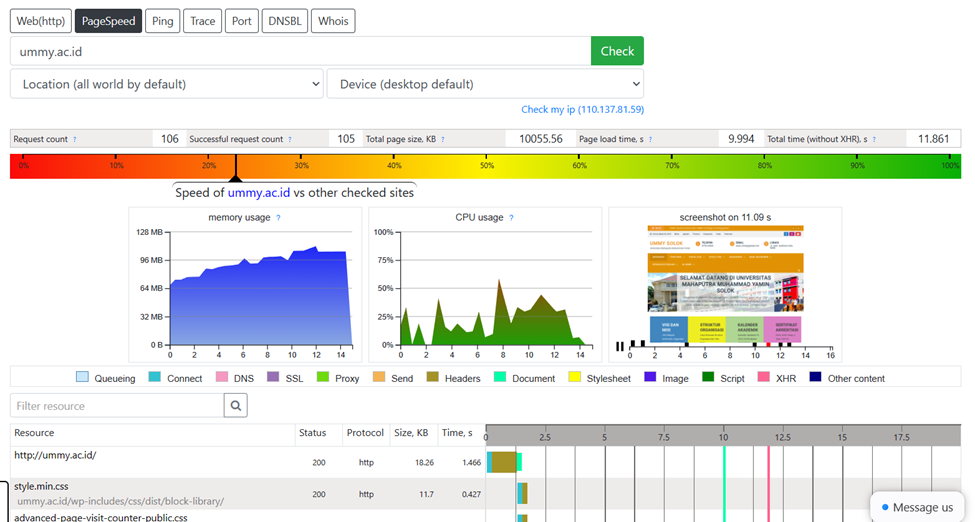Click help icon next to CPU usage
Screen dimensions: 975x522
(x=512, y=218)
